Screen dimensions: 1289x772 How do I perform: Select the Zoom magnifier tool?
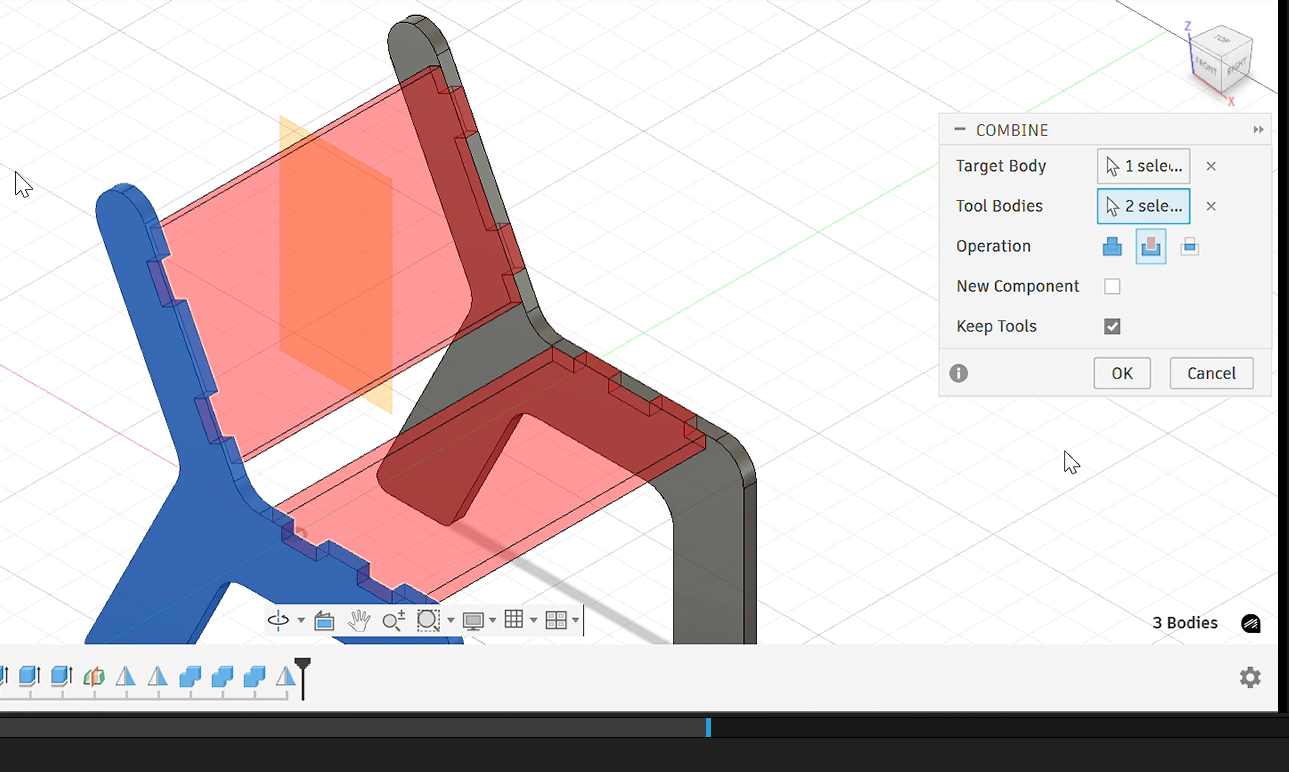(394, 621)
